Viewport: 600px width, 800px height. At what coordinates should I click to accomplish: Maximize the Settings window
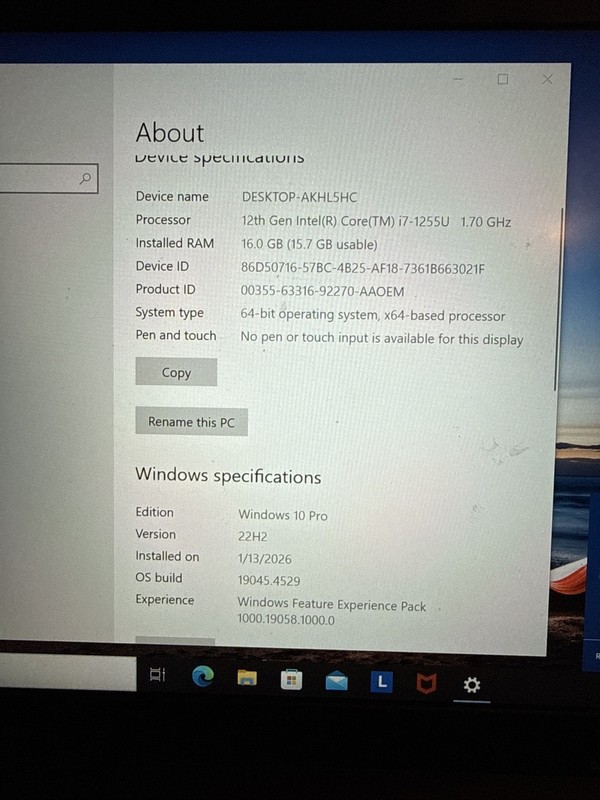(503, 79)
